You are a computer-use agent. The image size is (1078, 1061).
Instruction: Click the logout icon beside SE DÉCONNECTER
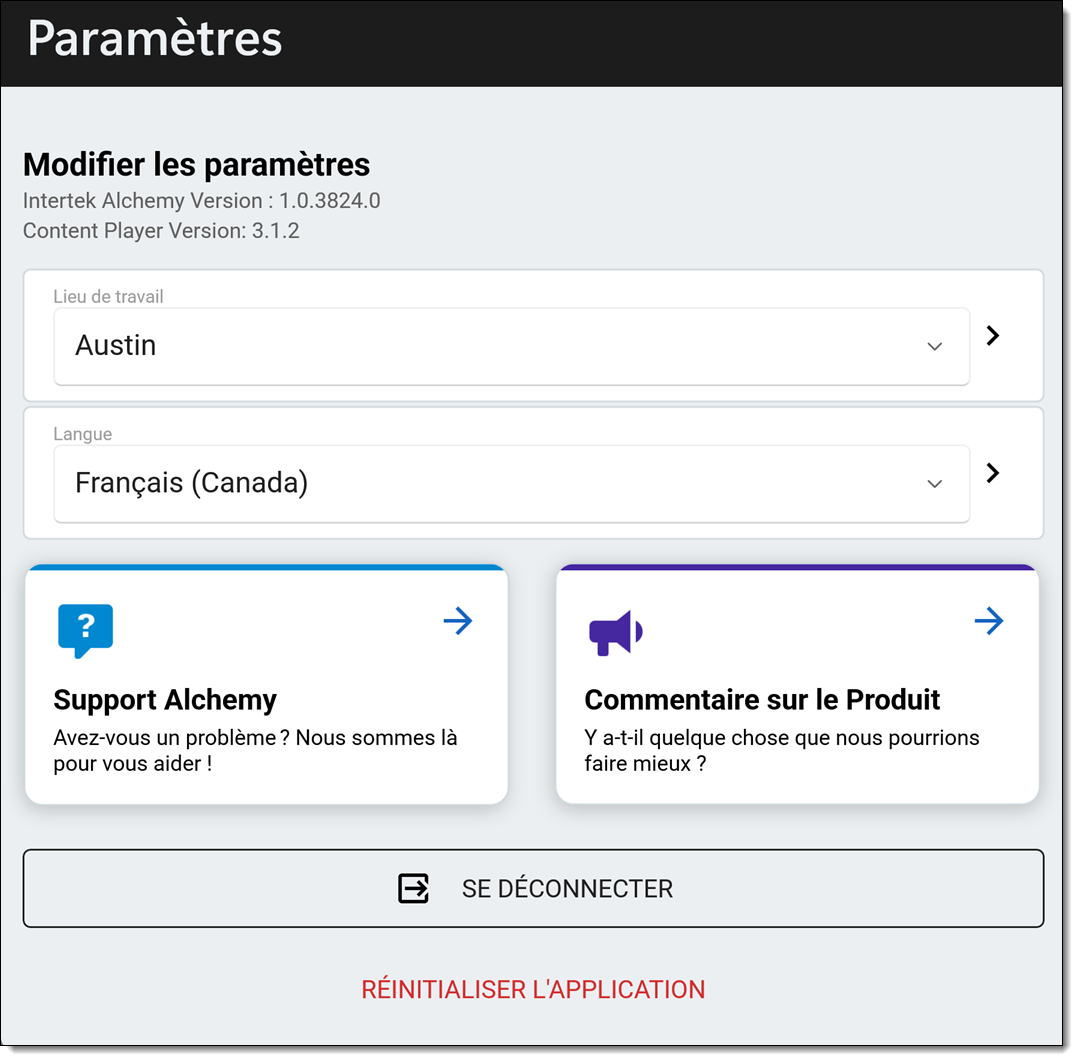[x=414, y=888]
